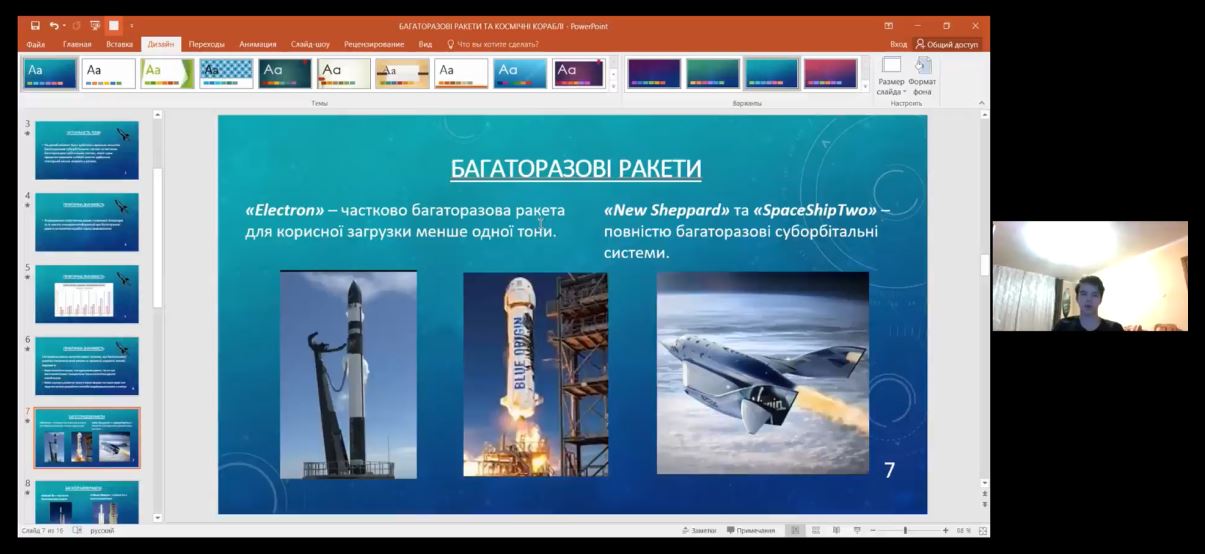
Task: Collapse the ribbon with the arrow
Action: [981, 103]
